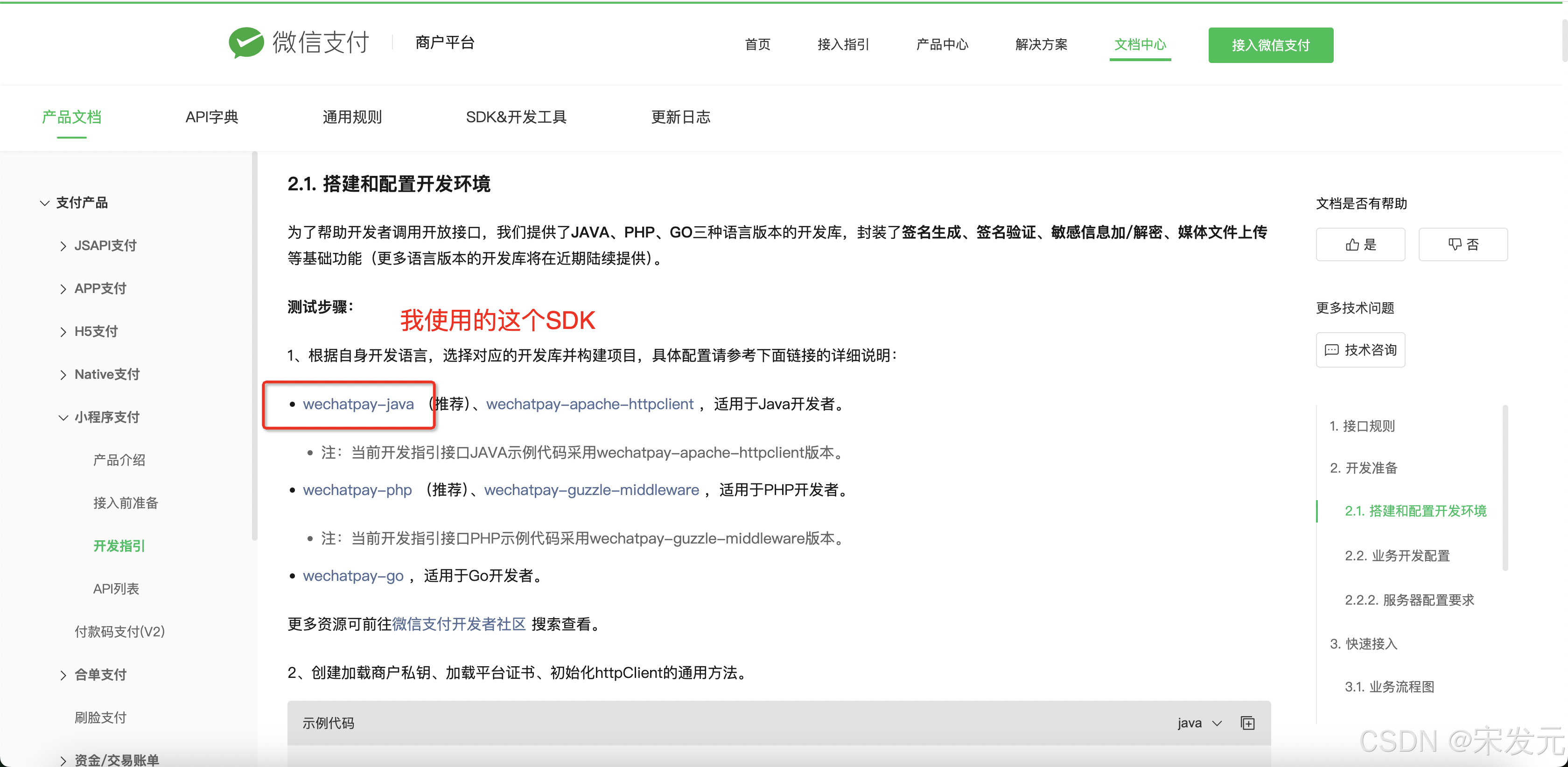The width and height of the screenshot is (1568, 767).
Task: Click the copy code icon in the sample code header
Action: pyautogui.click(x=1247, y=723)
